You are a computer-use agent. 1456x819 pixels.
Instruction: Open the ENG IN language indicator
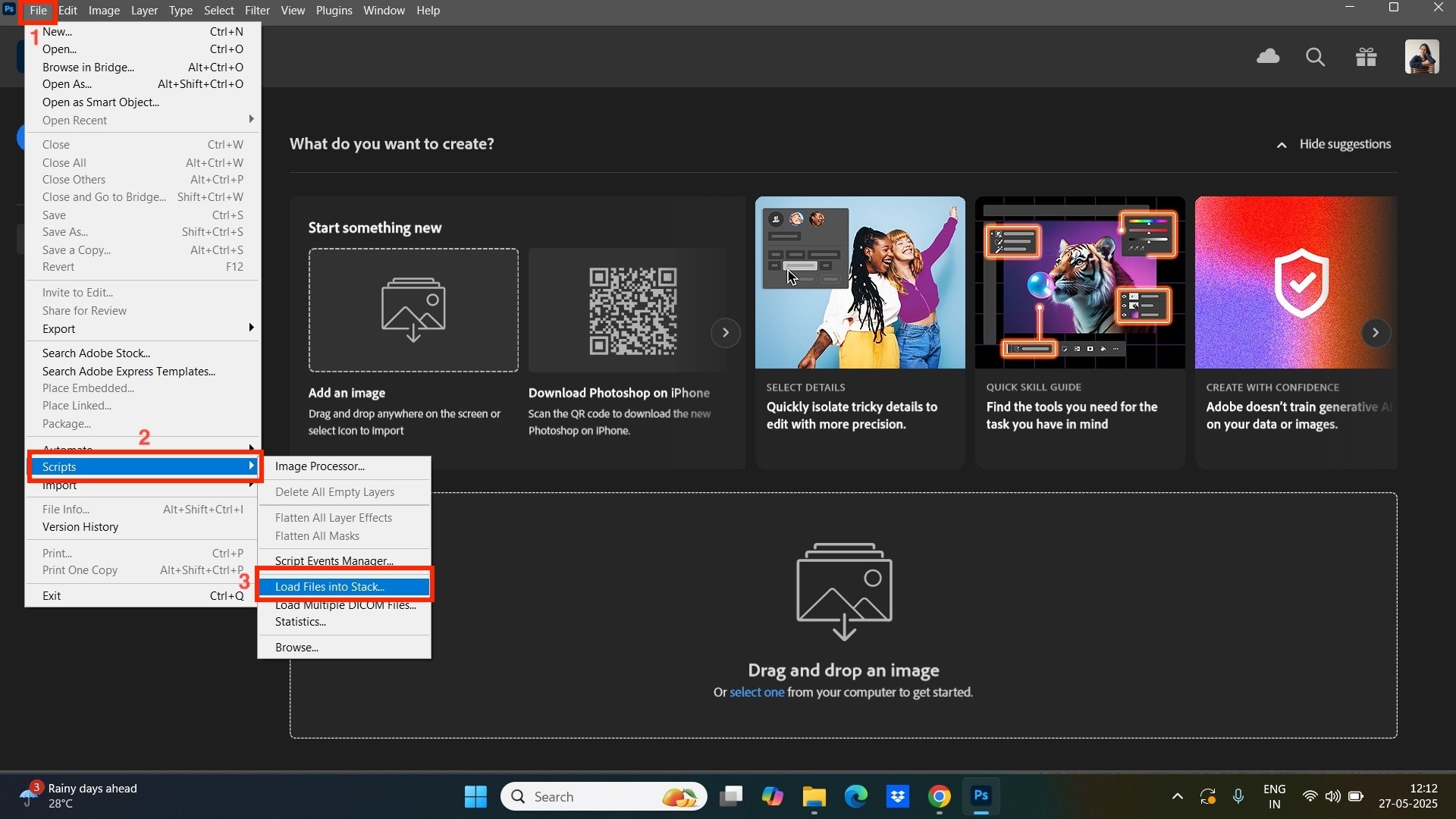tap(1275, 797)
